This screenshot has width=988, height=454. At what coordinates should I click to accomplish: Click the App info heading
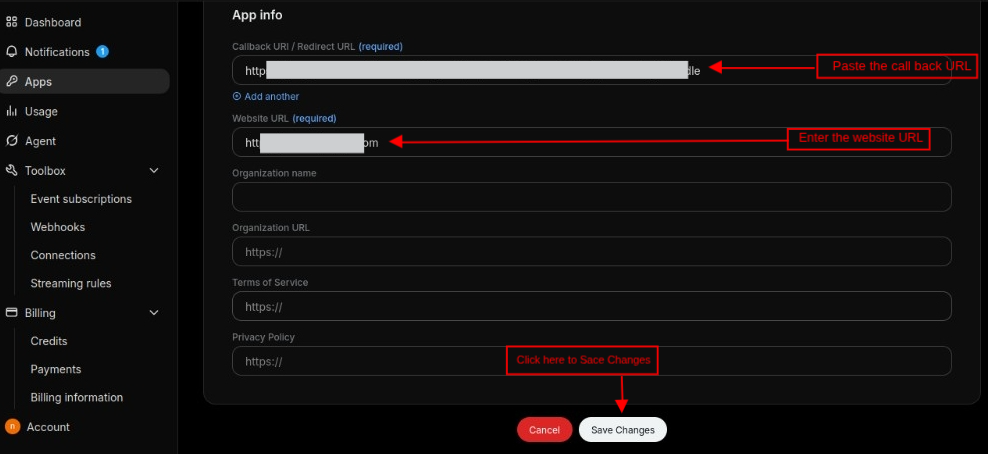[257, 15]
